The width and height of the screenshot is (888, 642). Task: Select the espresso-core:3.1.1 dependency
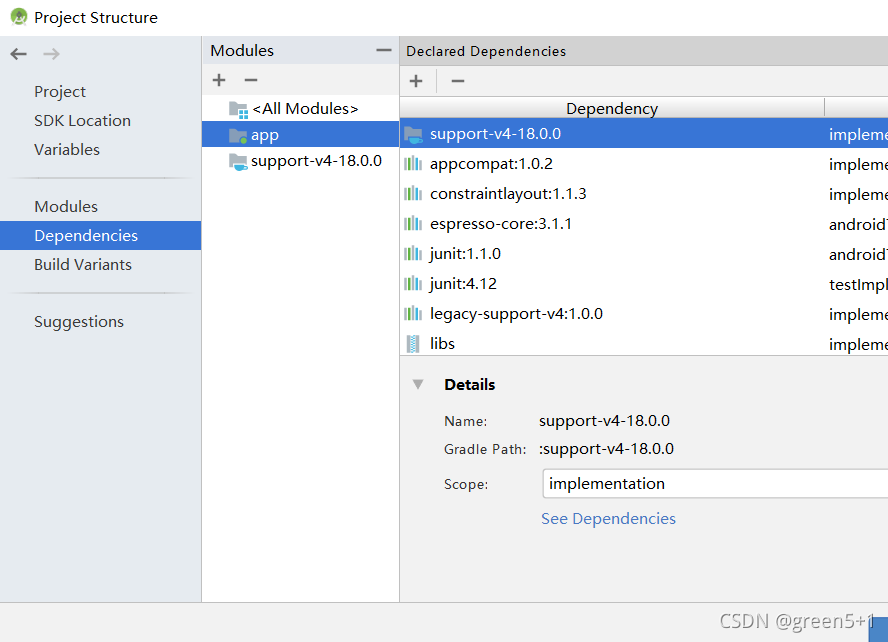coord(644,224)
